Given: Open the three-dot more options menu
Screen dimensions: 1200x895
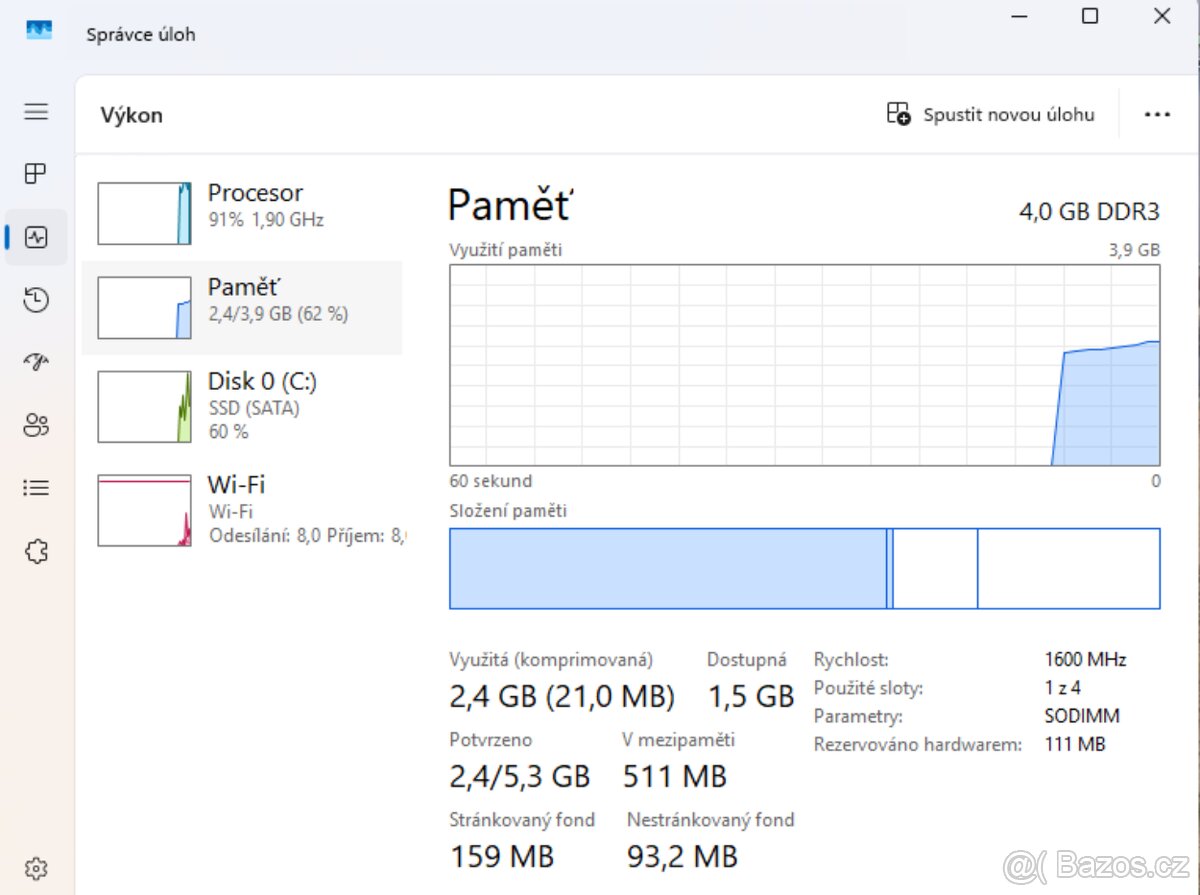Looking at the screenshot, I should click(x=1157, y=115).
